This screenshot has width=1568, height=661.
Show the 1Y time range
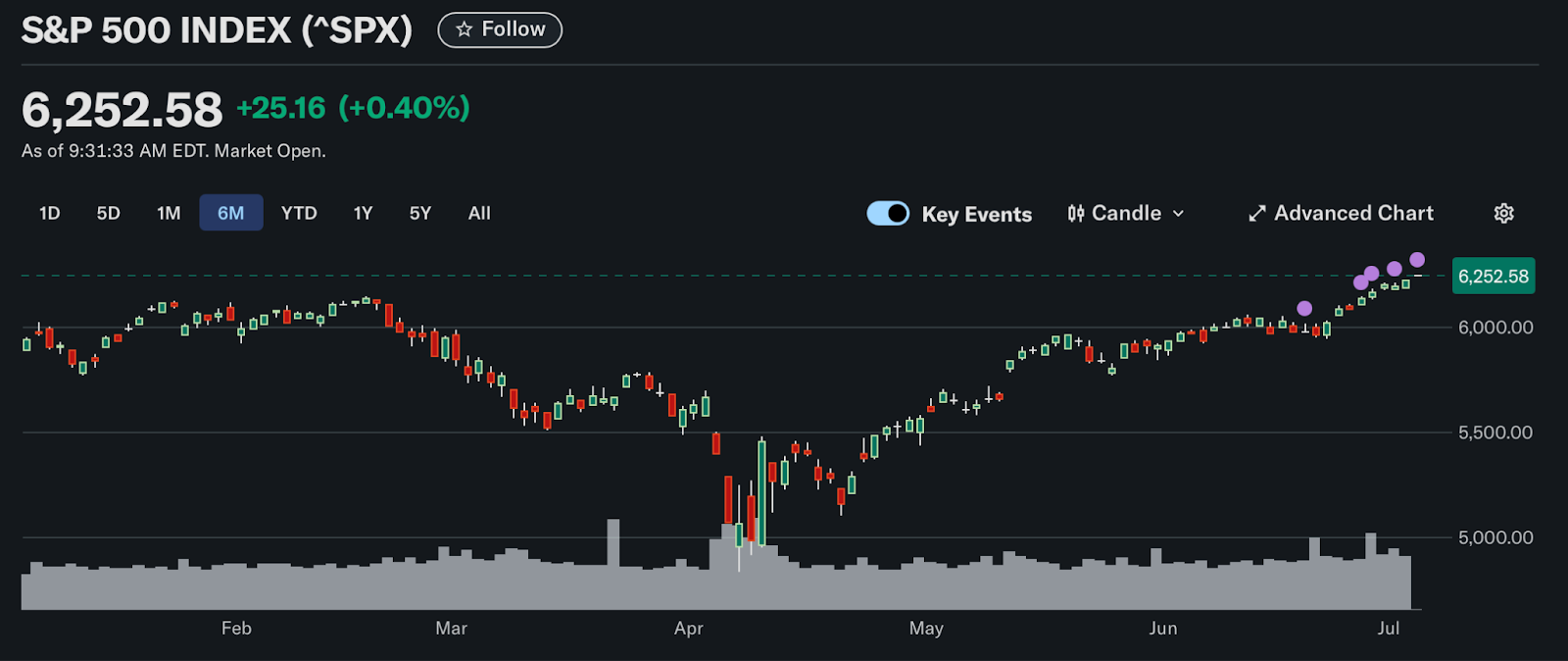pyautogui.click(x=364, y=213)
